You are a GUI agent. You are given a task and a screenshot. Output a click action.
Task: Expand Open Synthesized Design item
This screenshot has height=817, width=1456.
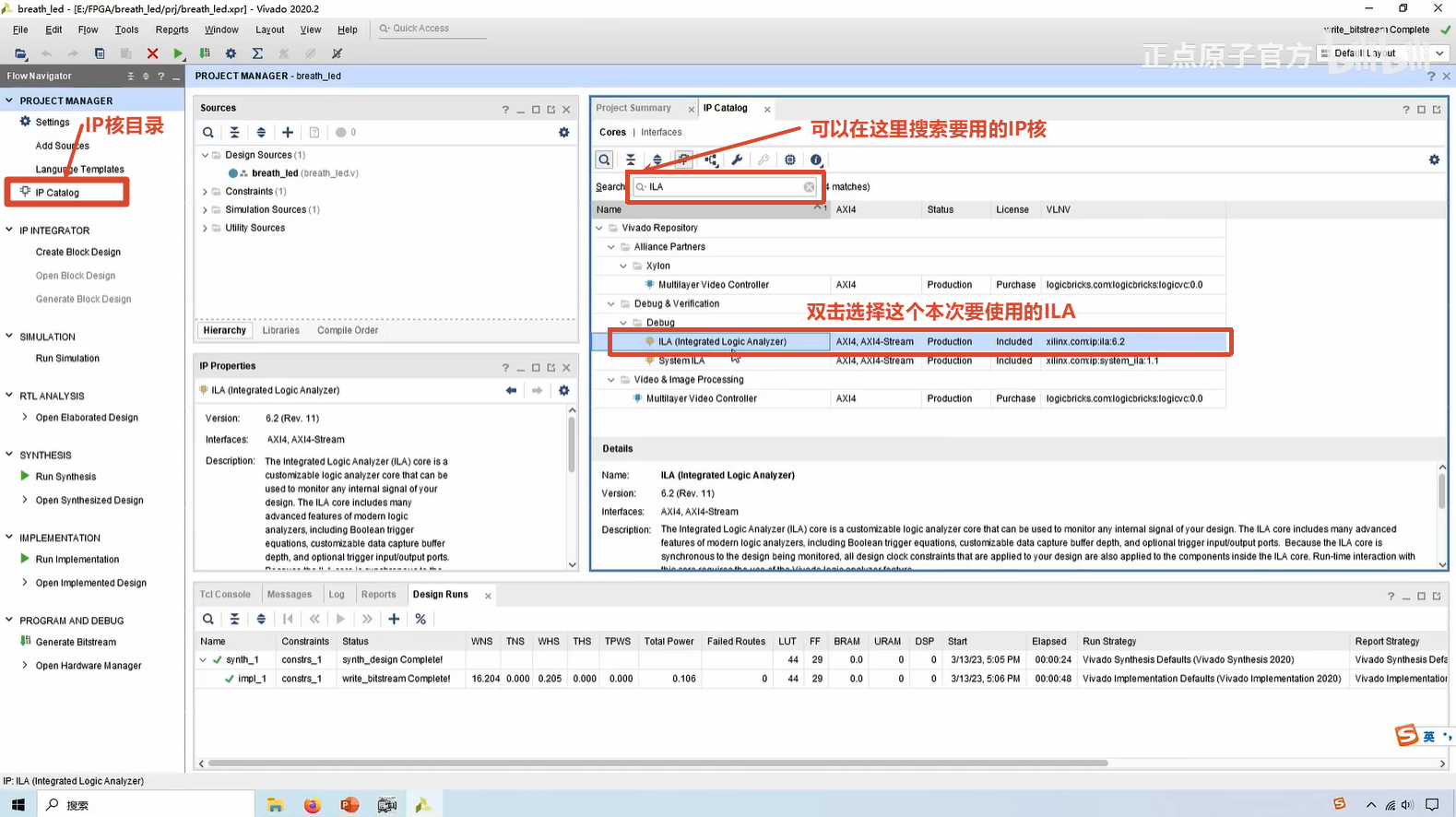(25, 500)
